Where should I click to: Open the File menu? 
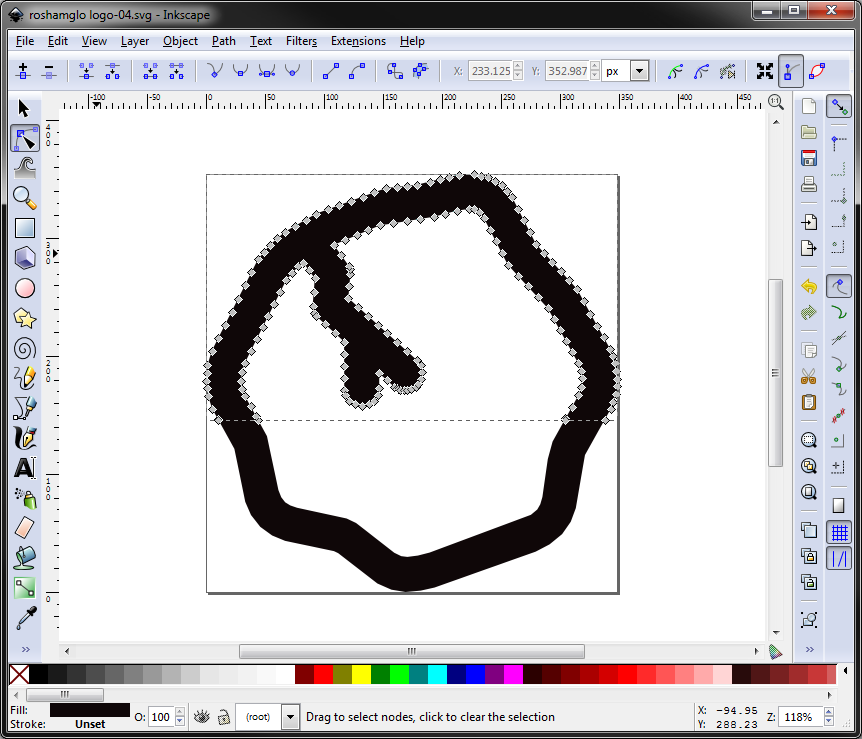25,41
